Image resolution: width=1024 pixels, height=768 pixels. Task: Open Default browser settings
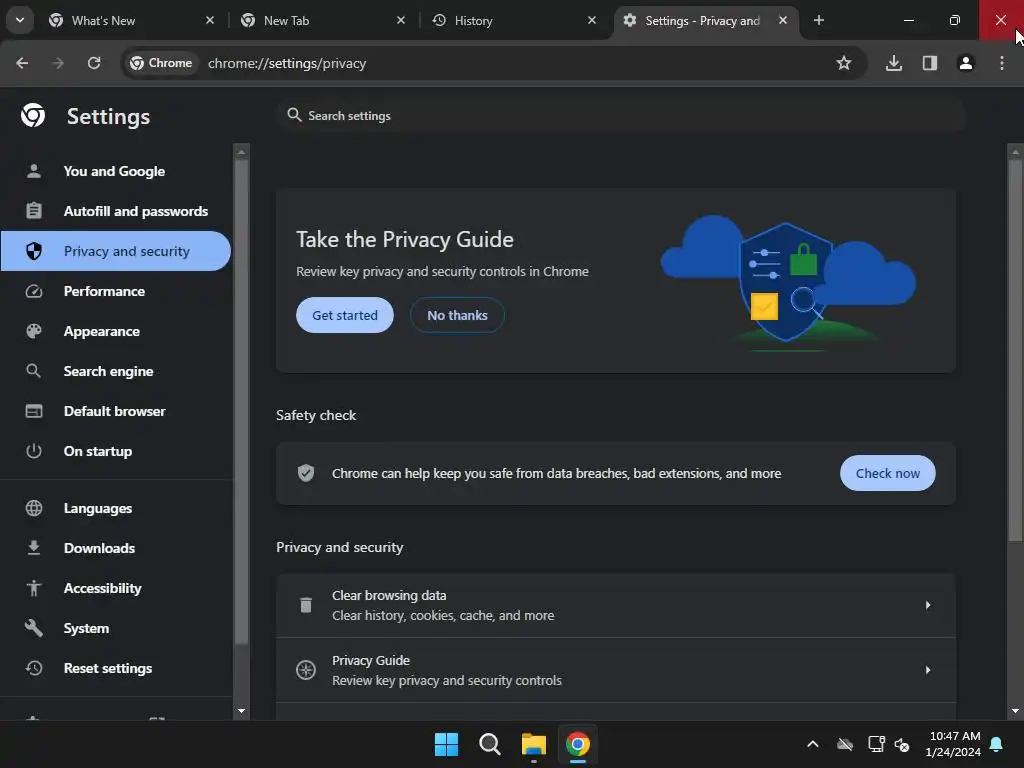[115, 411]
